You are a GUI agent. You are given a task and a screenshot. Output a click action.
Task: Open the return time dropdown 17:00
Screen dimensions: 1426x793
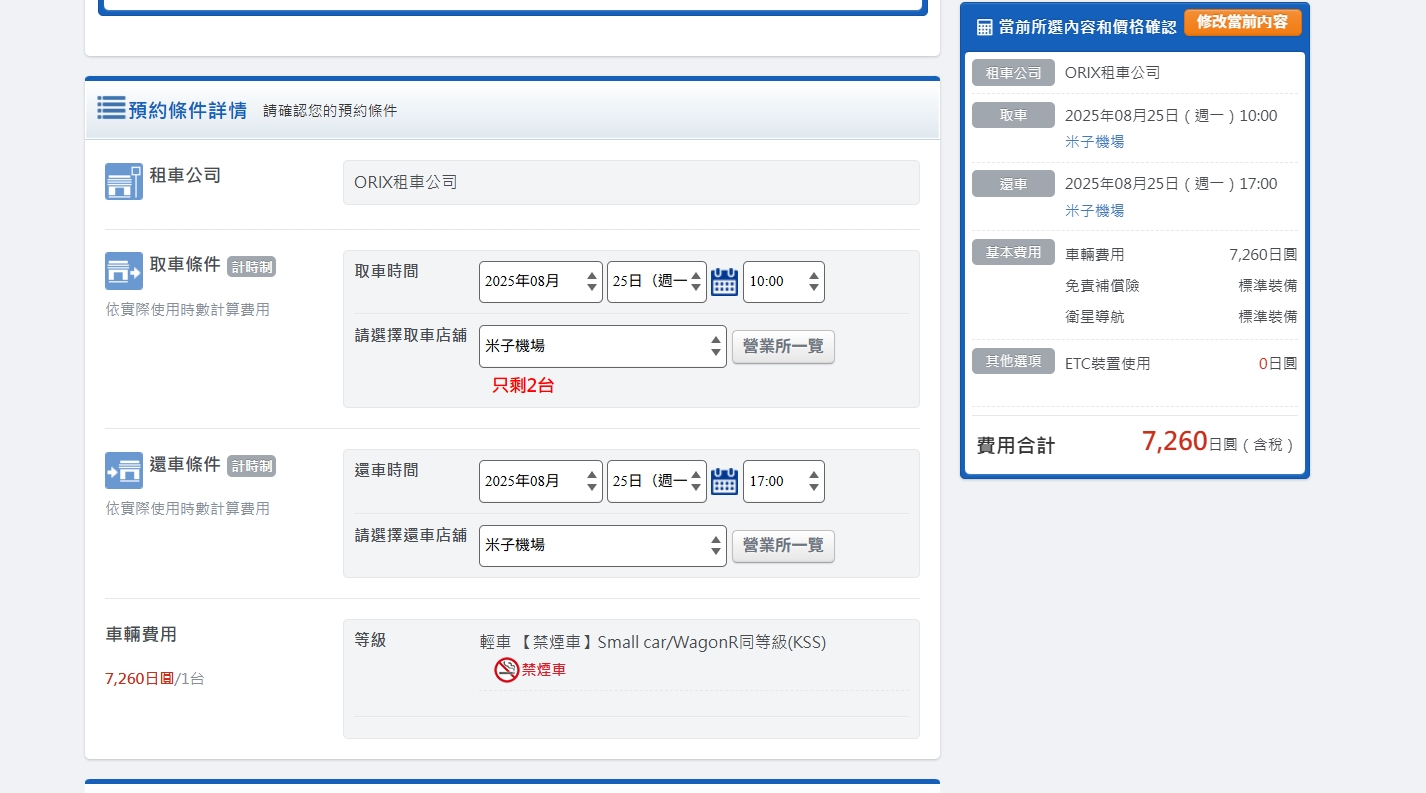point(784,481)
